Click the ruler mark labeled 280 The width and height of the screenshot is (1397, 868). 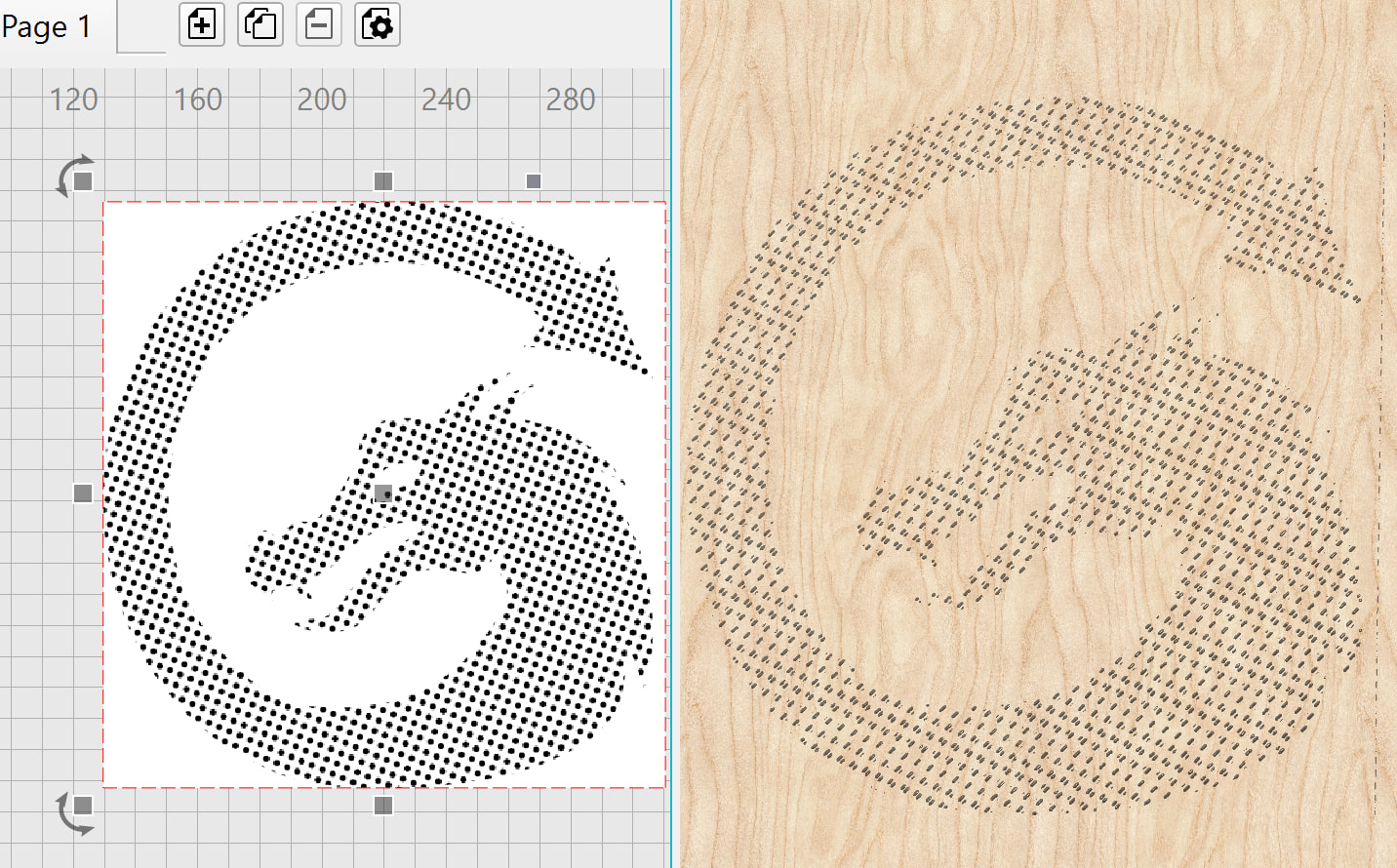571,99
